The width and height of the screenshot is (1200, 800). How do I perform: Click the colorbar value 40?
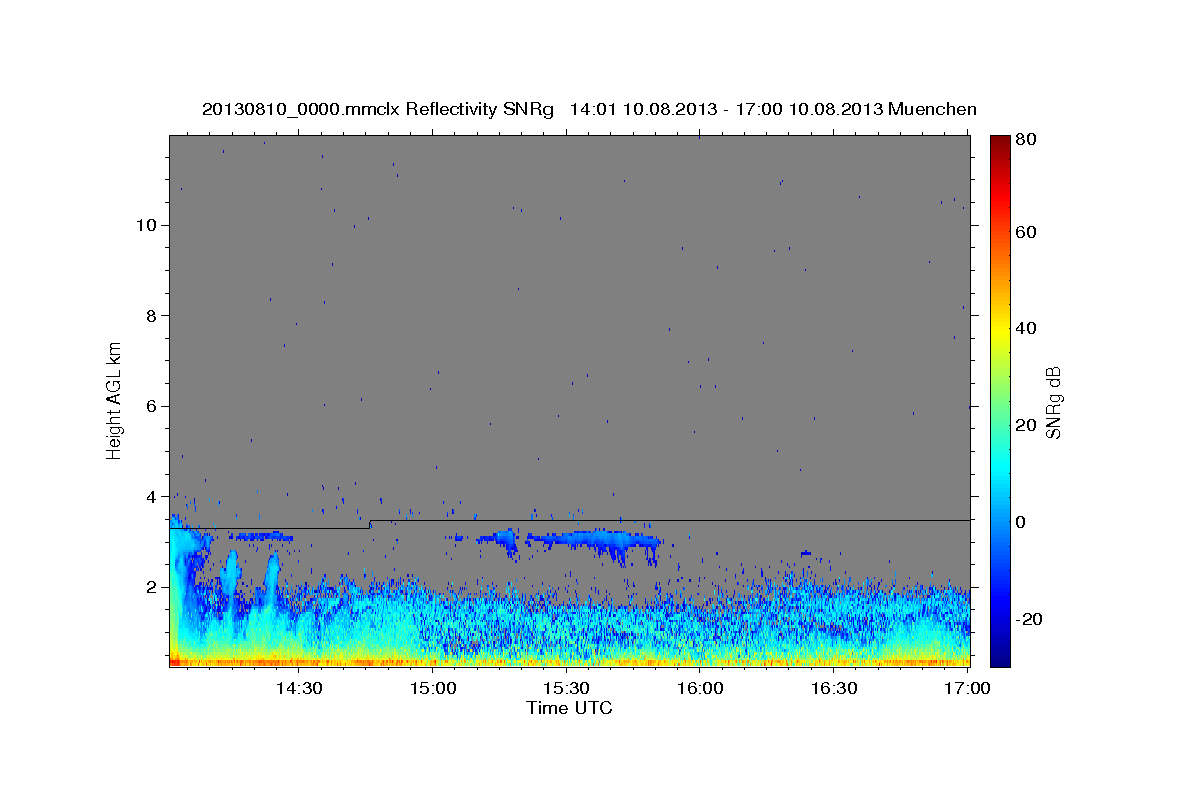(1027, 328)
